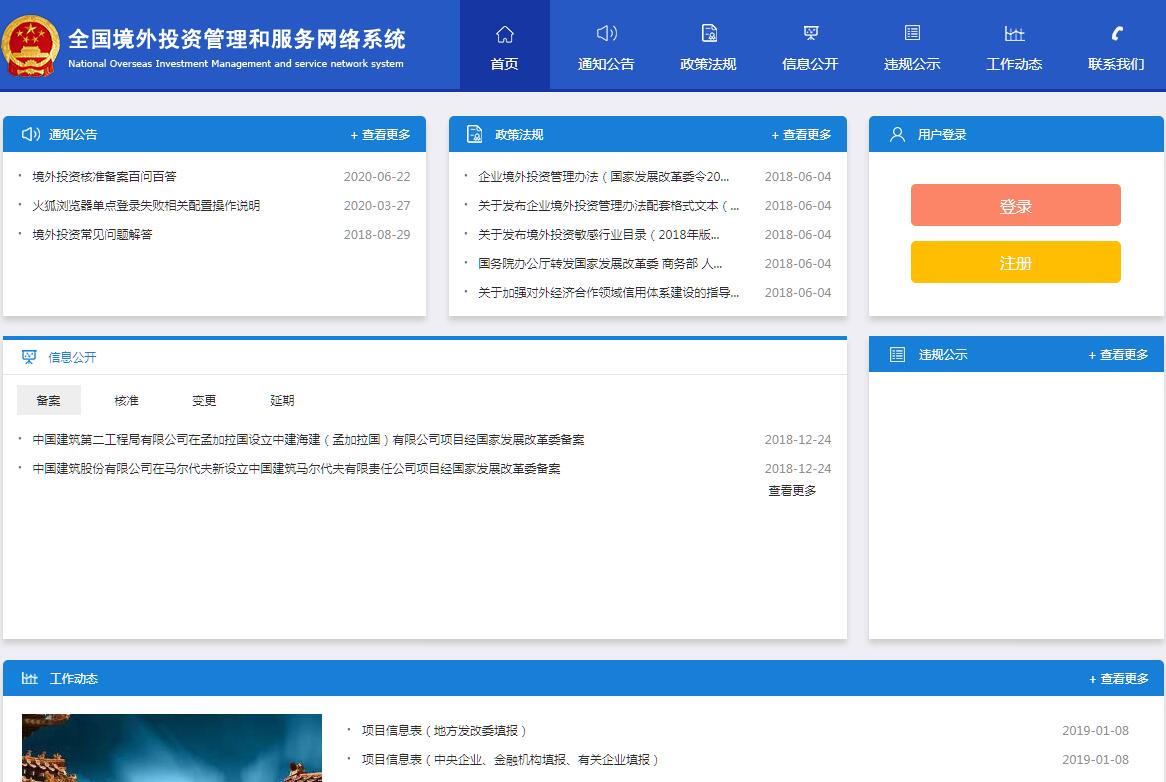Click the speaker icon above 通知公告 in navigation
The height and width of the screenshot is (782, 1166).
point(606,34)
